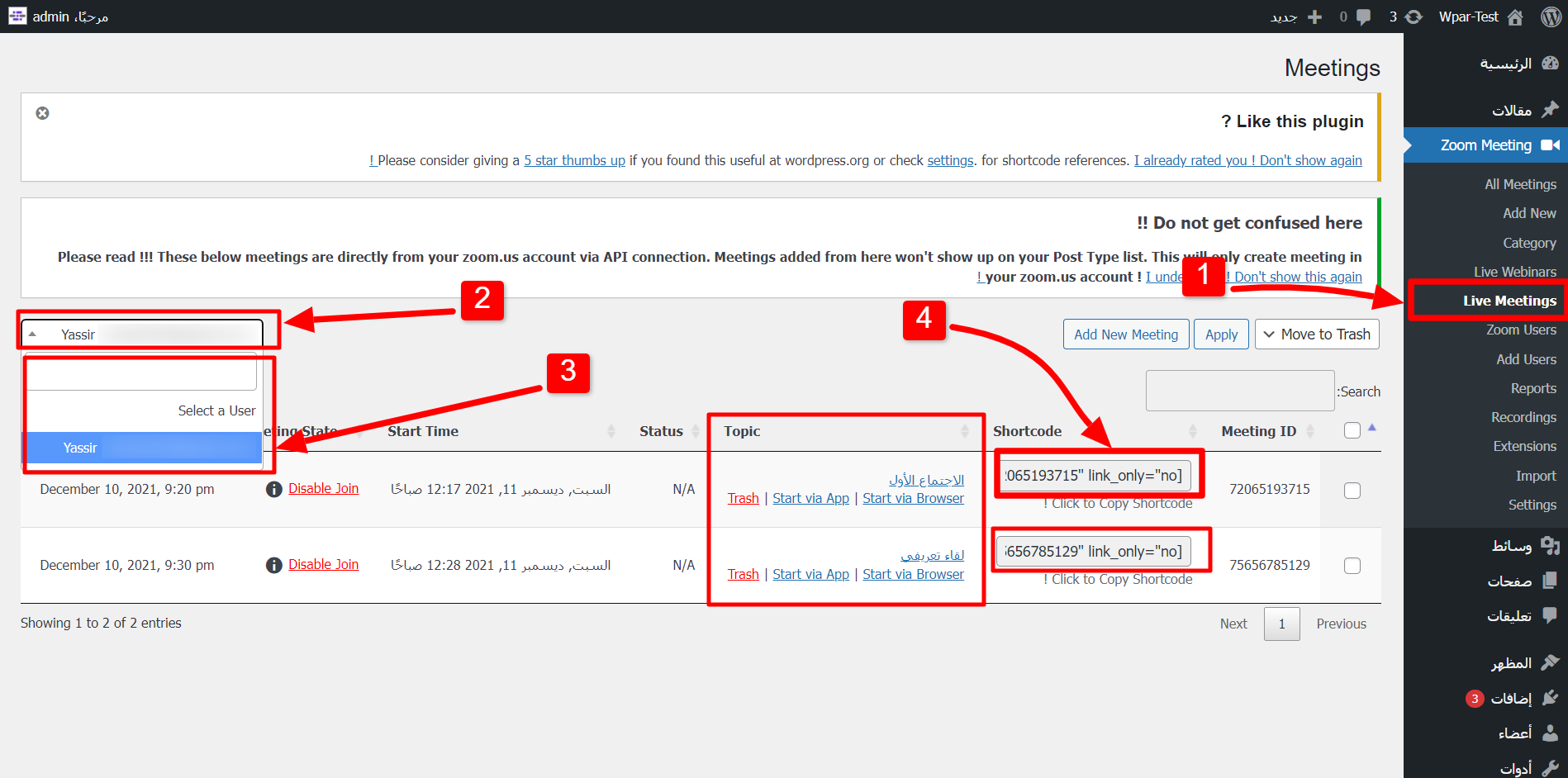Open Import submenu item
Screen dimensions: 1568x778
click(1536, 476)
